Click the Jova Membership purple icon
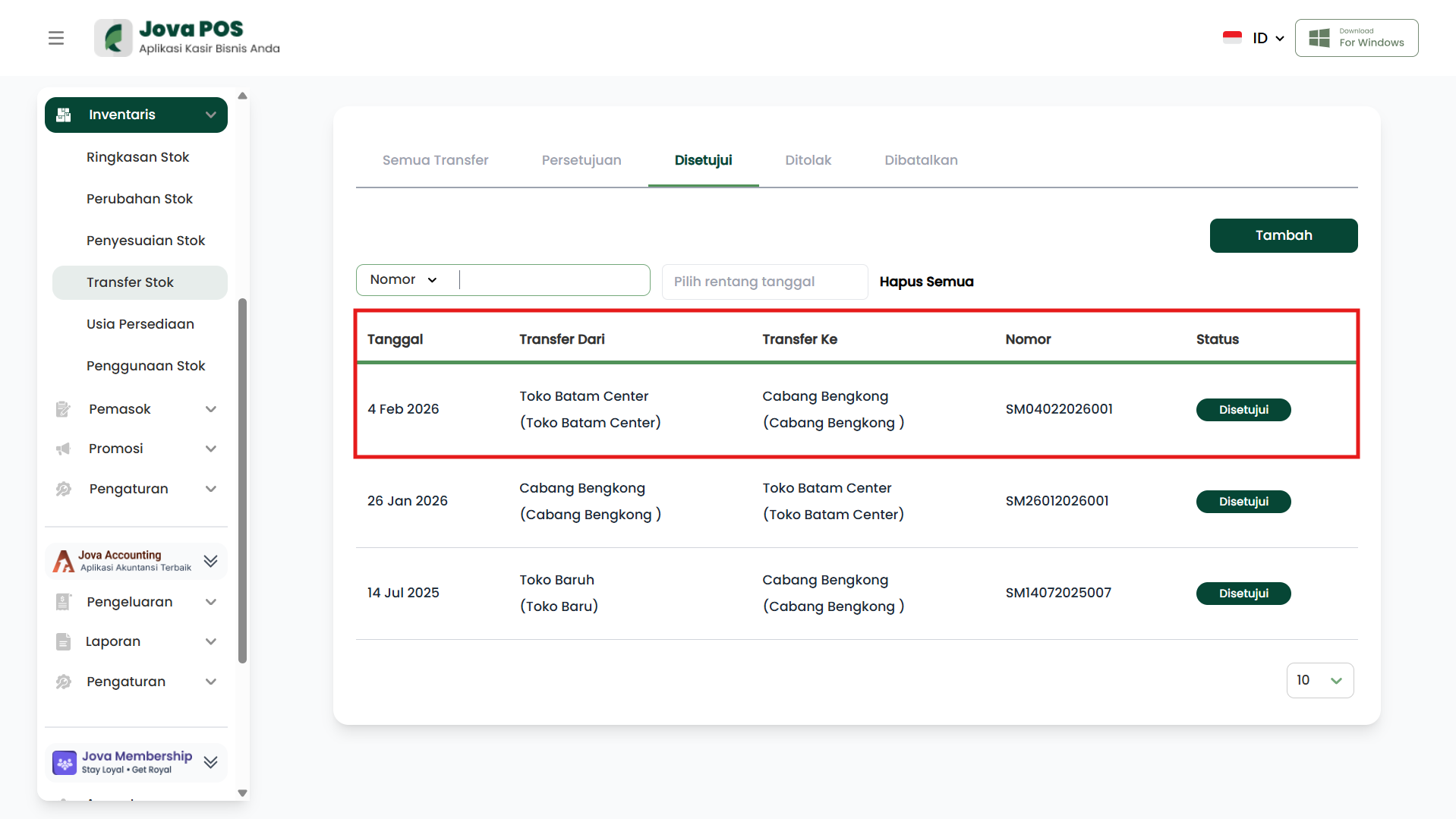1456x819 pixels. click(65, 762)
